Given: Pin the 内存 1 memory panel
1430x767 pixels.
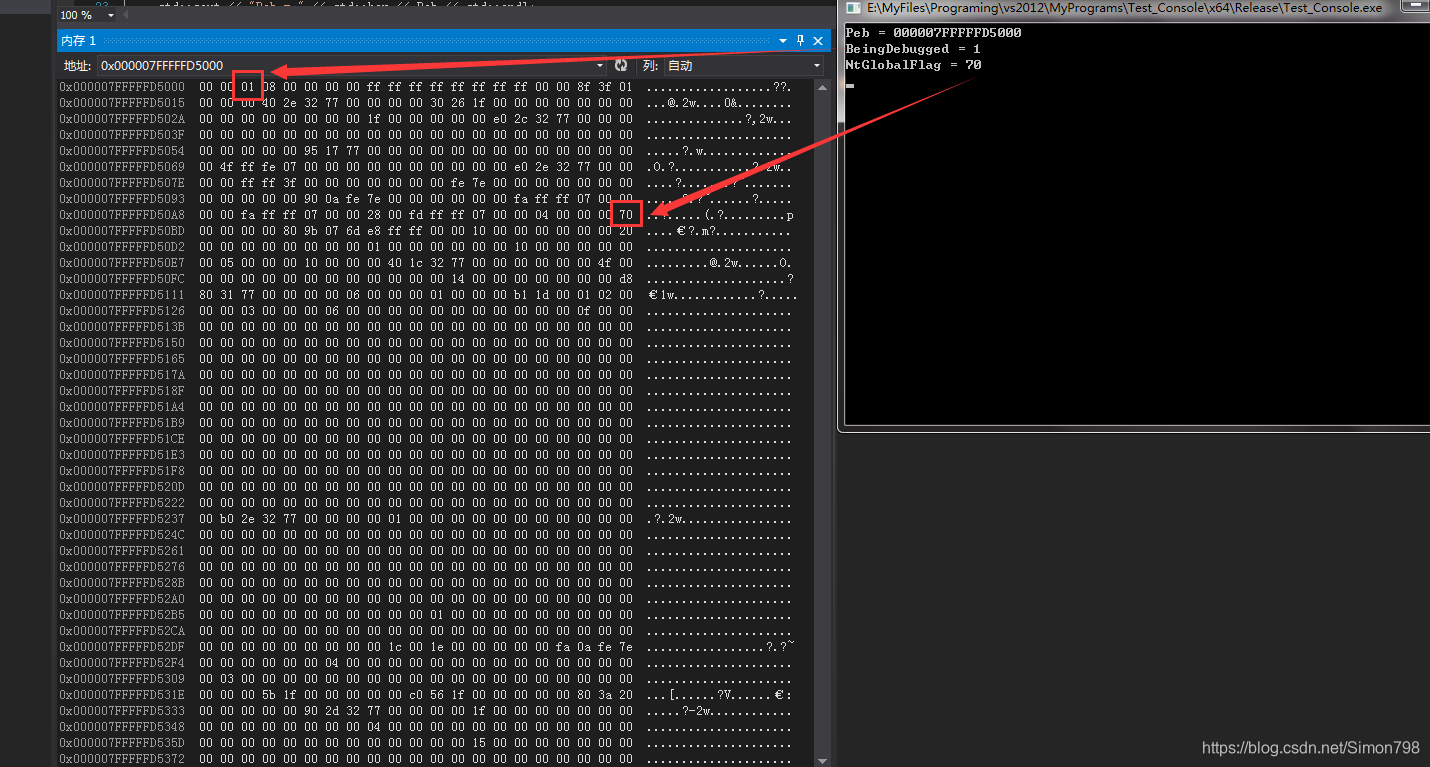Looking at the screenshot, I should 800,40.
